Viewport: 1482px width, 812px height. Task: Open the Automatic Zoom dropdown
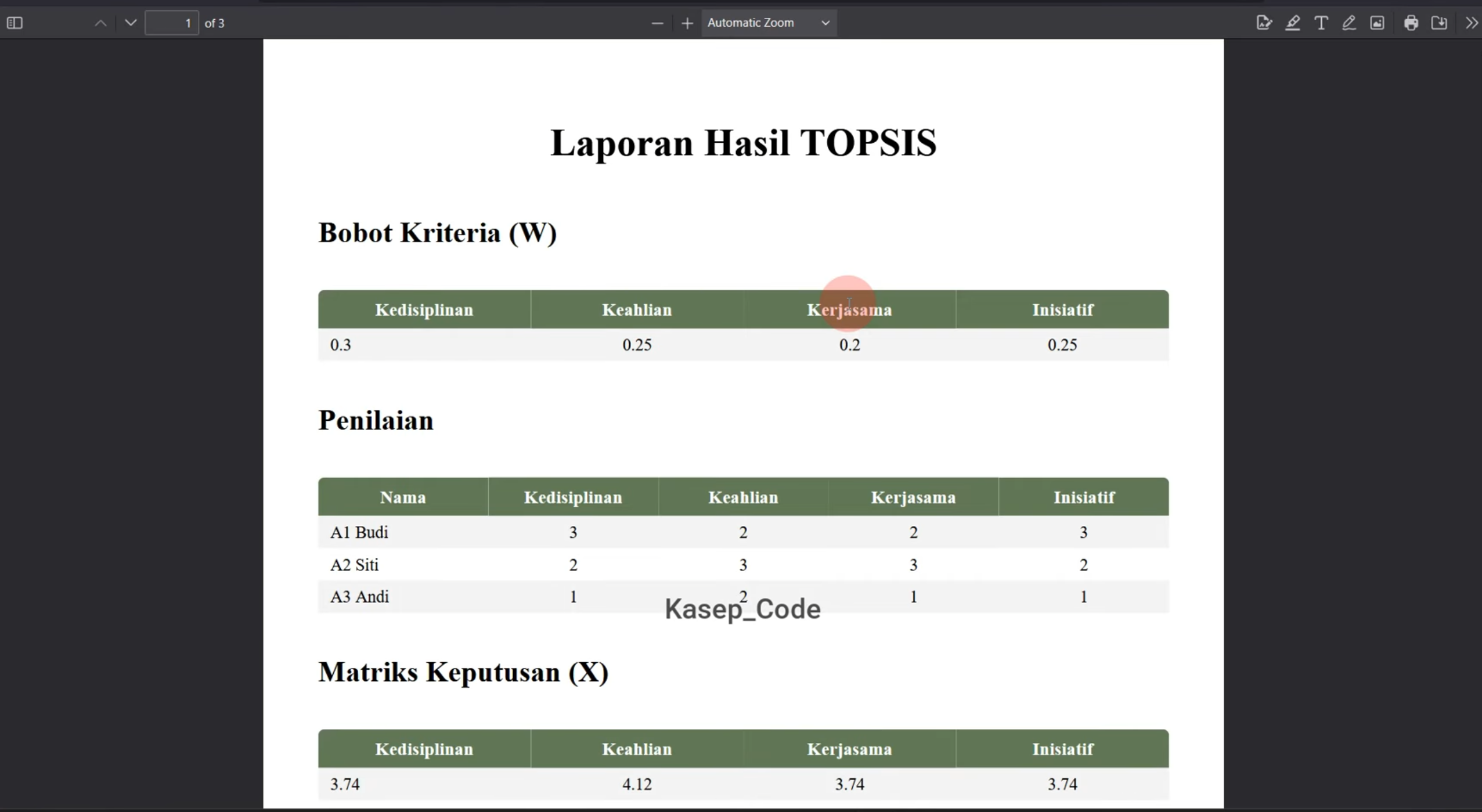769,23
